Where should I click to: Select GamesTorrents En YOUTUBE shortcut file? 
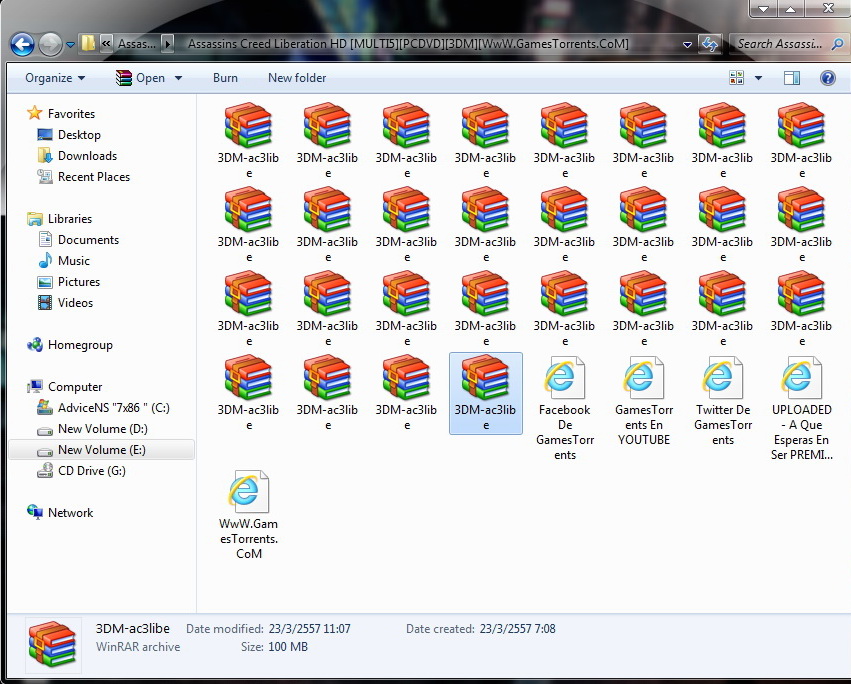[644, 402]
